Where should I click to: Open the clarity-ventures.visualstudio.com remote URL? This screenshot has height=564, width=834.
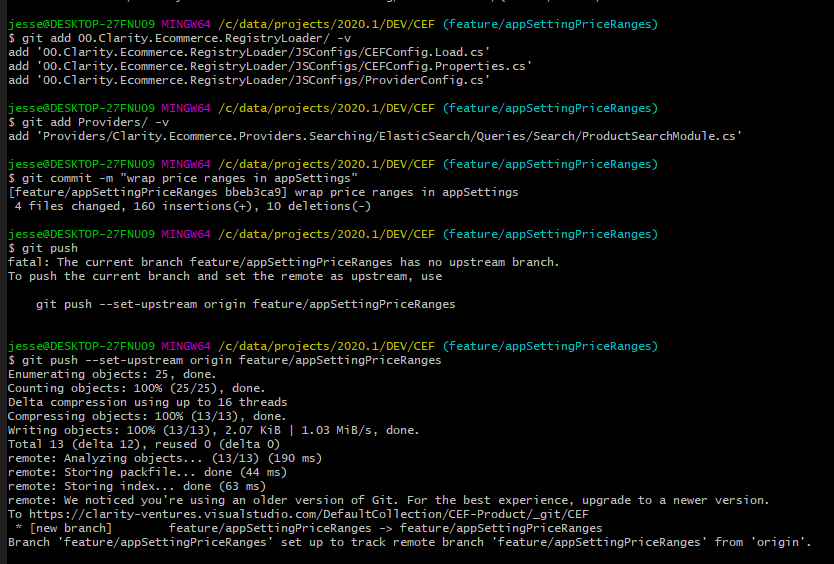(x=308, y=514)
